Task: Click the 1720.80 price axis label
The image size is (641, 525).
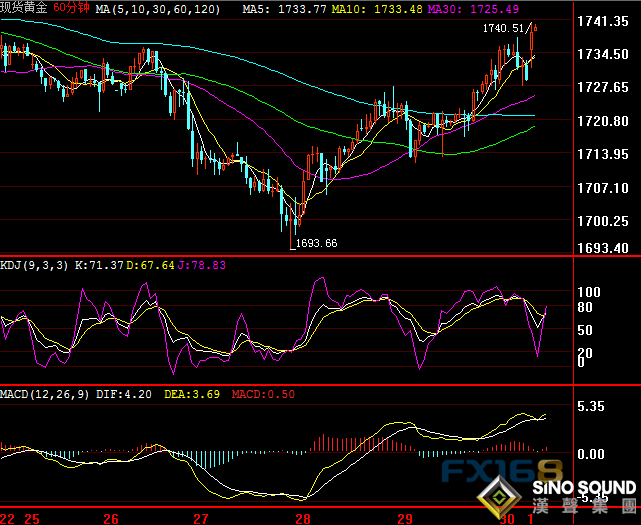Action: click(x=602, y=121)
